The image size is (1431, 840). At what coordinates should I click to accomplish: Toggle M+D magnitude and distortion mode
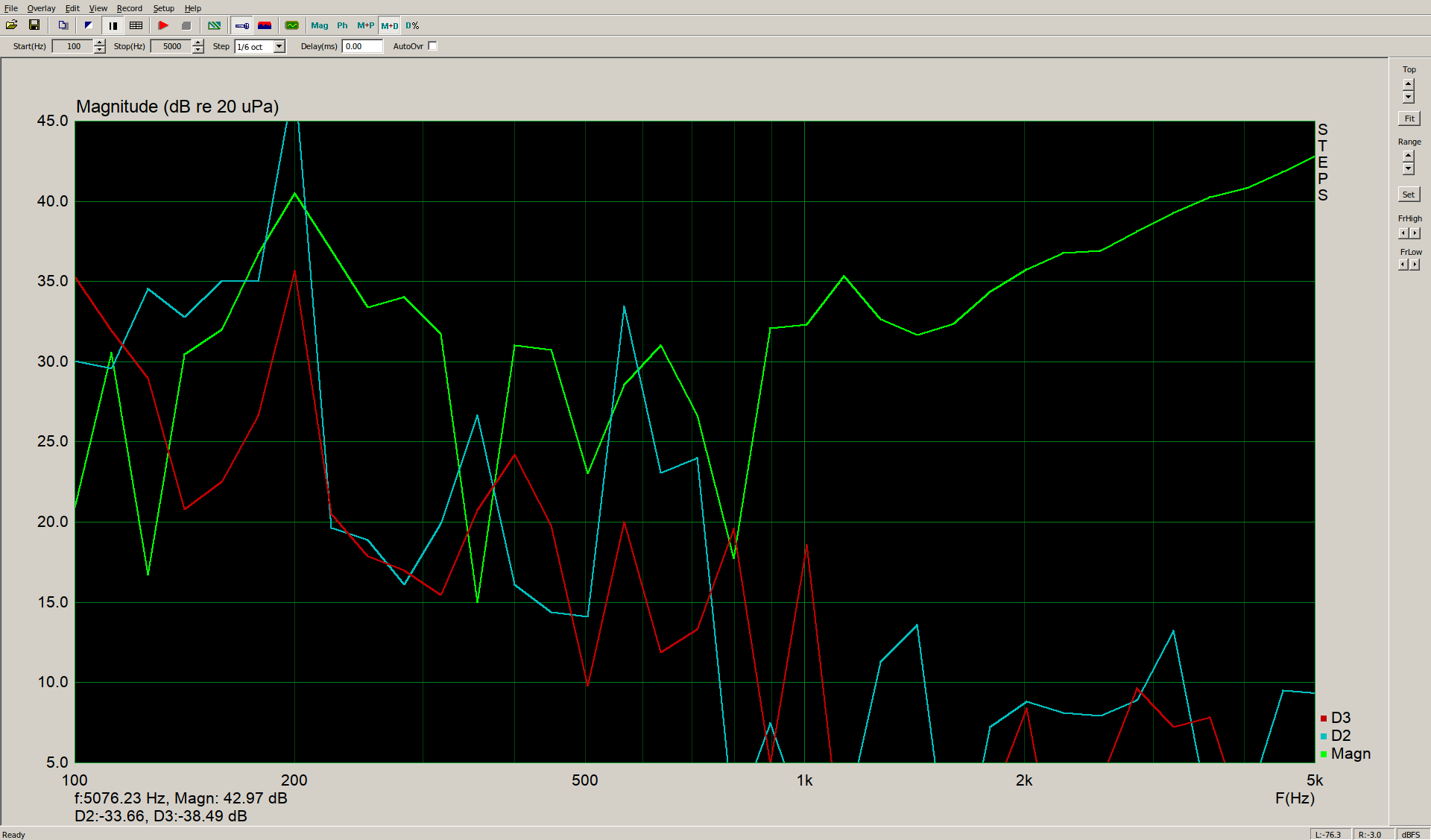(x=390, y=25)
